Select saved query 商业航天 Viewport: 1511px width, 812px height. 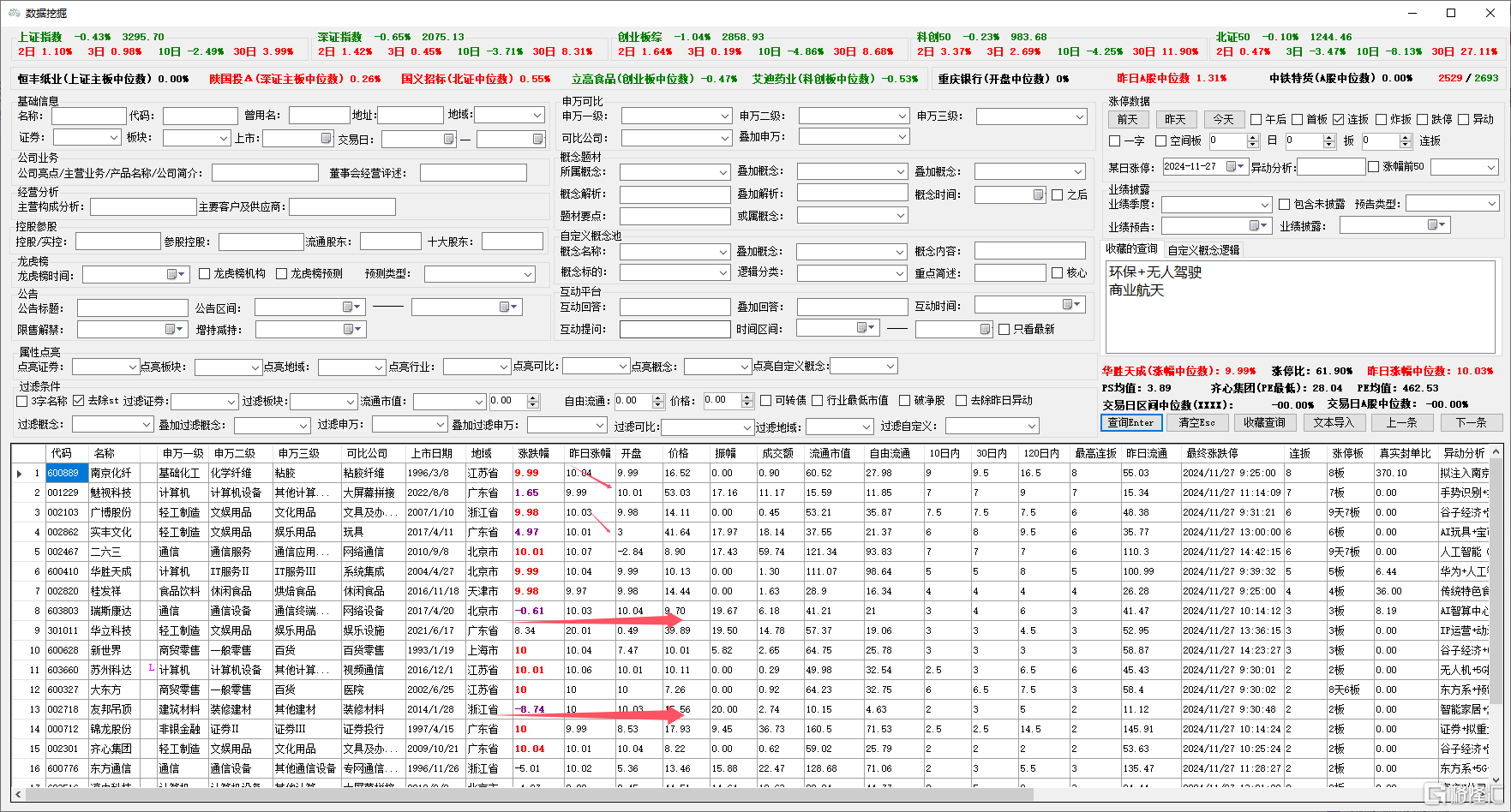click(1136, 290)
